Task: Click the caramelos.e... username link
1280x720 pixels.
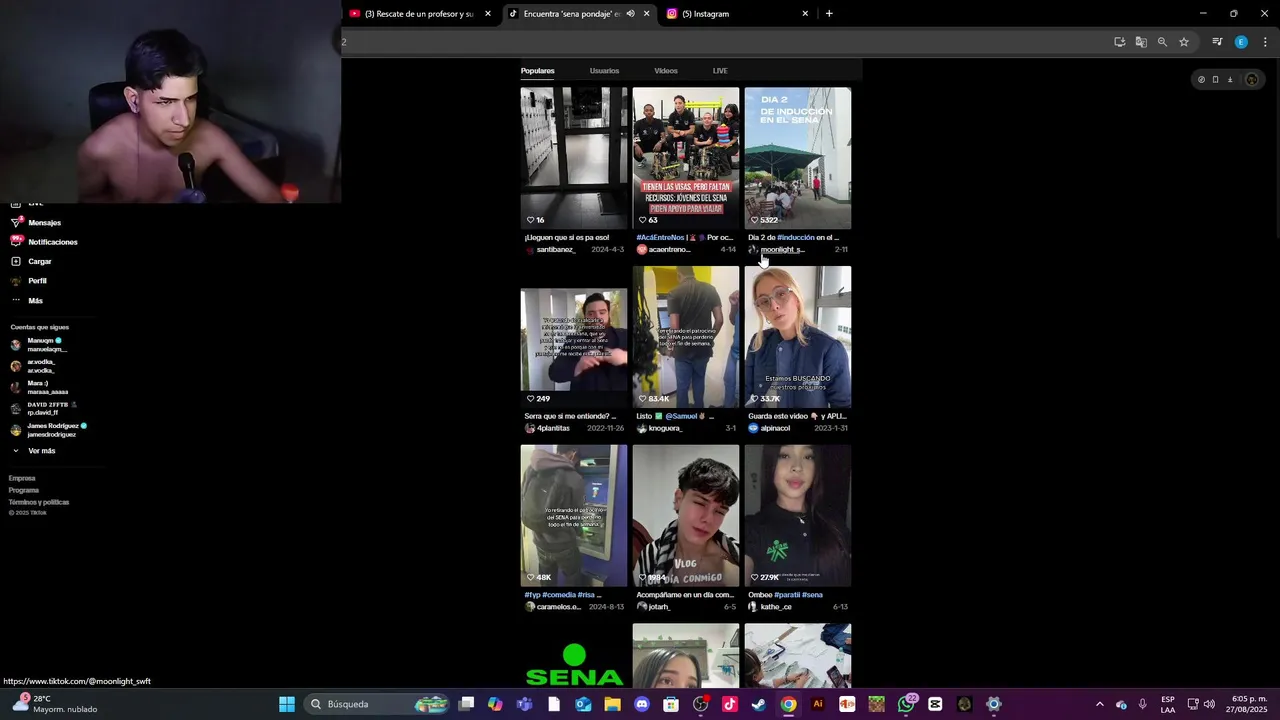Action: [x=558, y=607]
